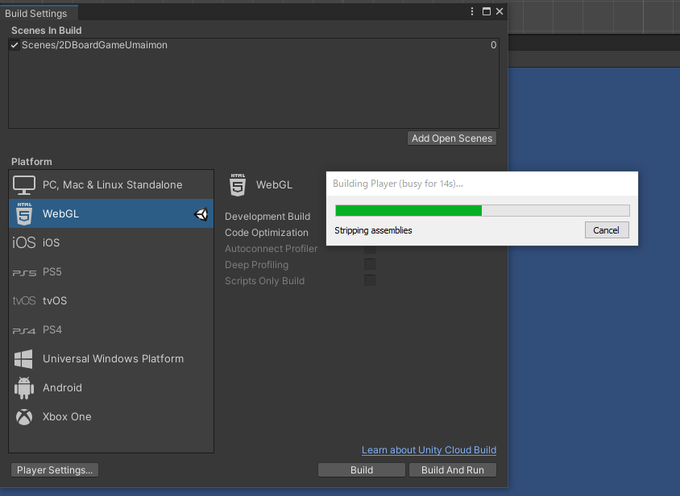Select the tvOS platform row
The height and width of the screenshot is (496, 680).
click(111, 301)
